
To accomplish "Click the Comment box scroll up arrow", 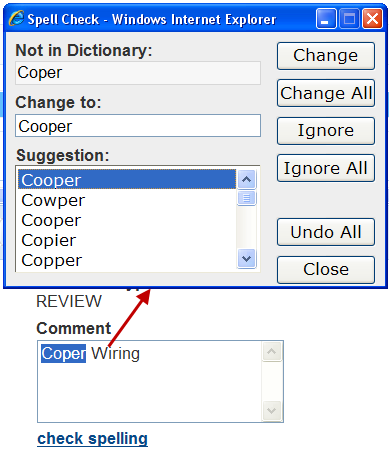I will 271,351.
